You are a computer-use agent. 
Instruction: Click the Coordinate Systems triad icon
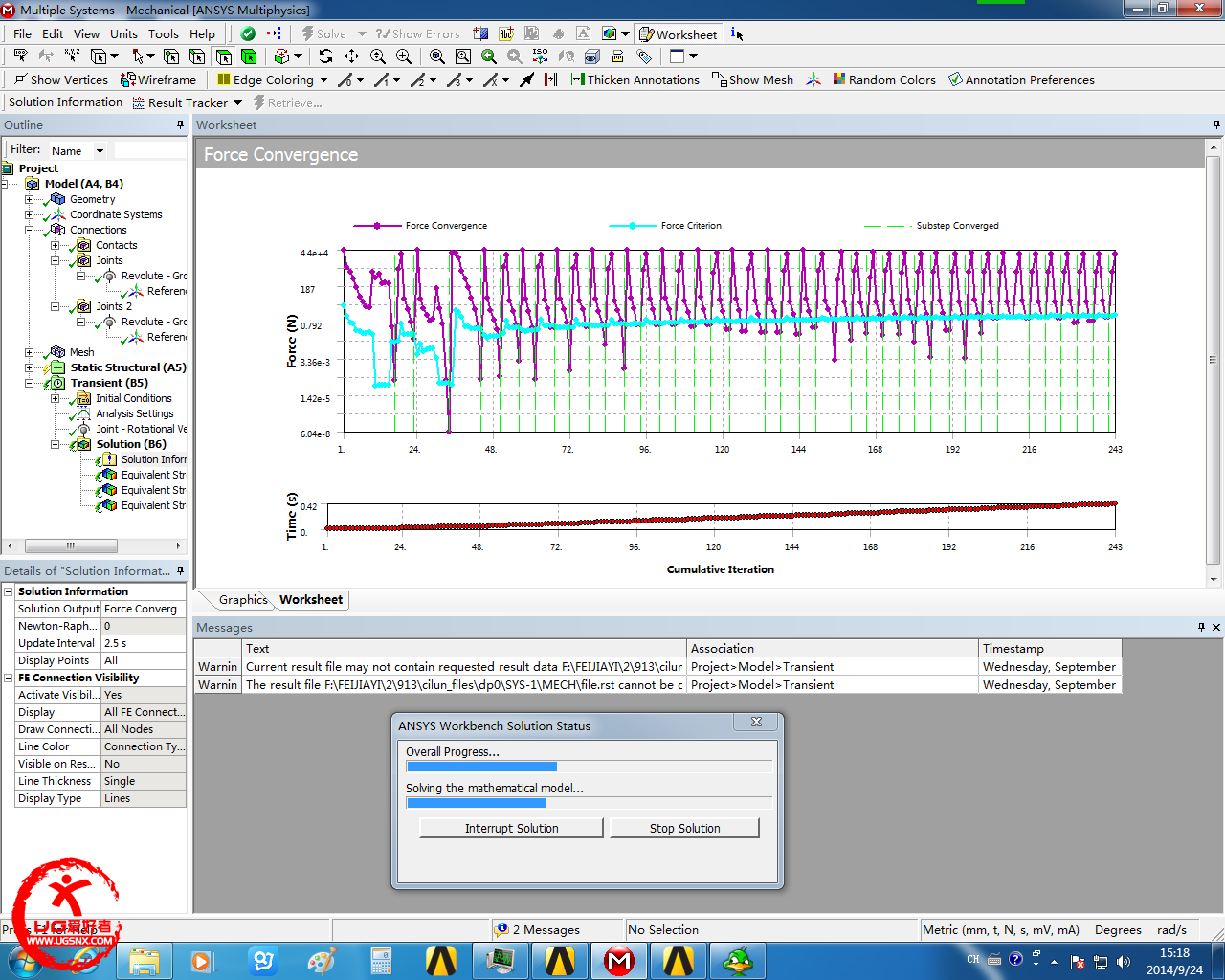[x=58, y=214]
